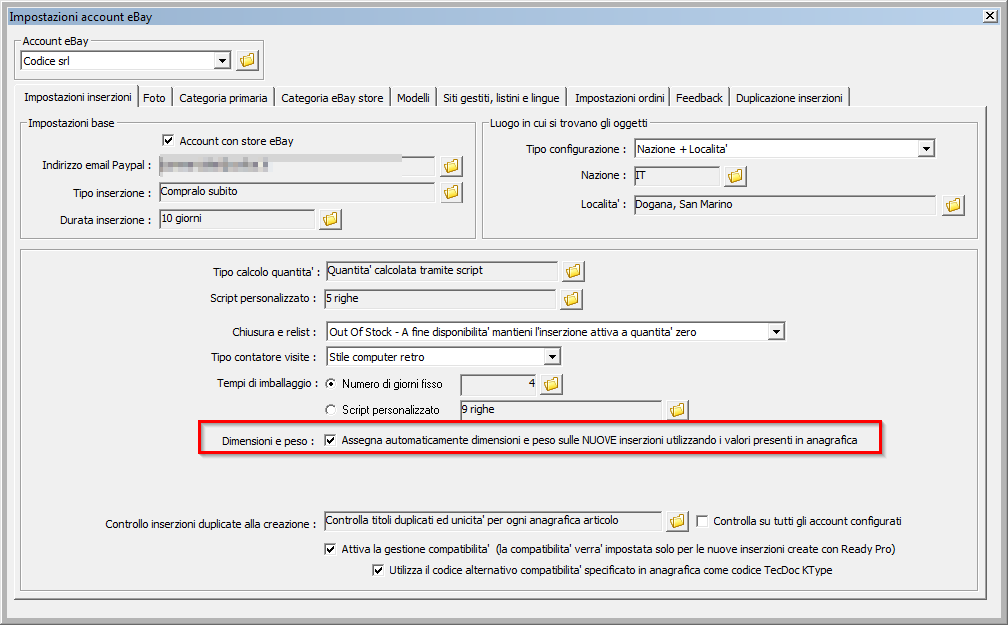
Task: Open the Impostazioni ordini tab
Action: point(619,98)
